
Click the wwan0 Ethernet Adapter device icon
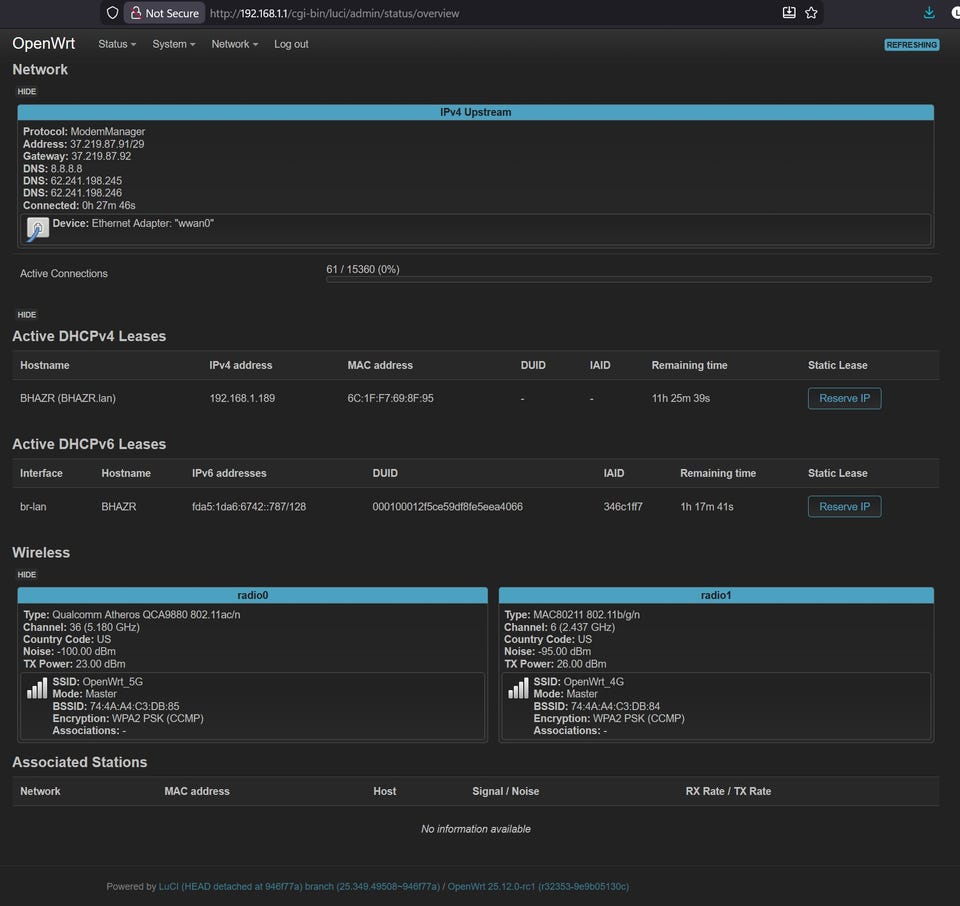37,229
